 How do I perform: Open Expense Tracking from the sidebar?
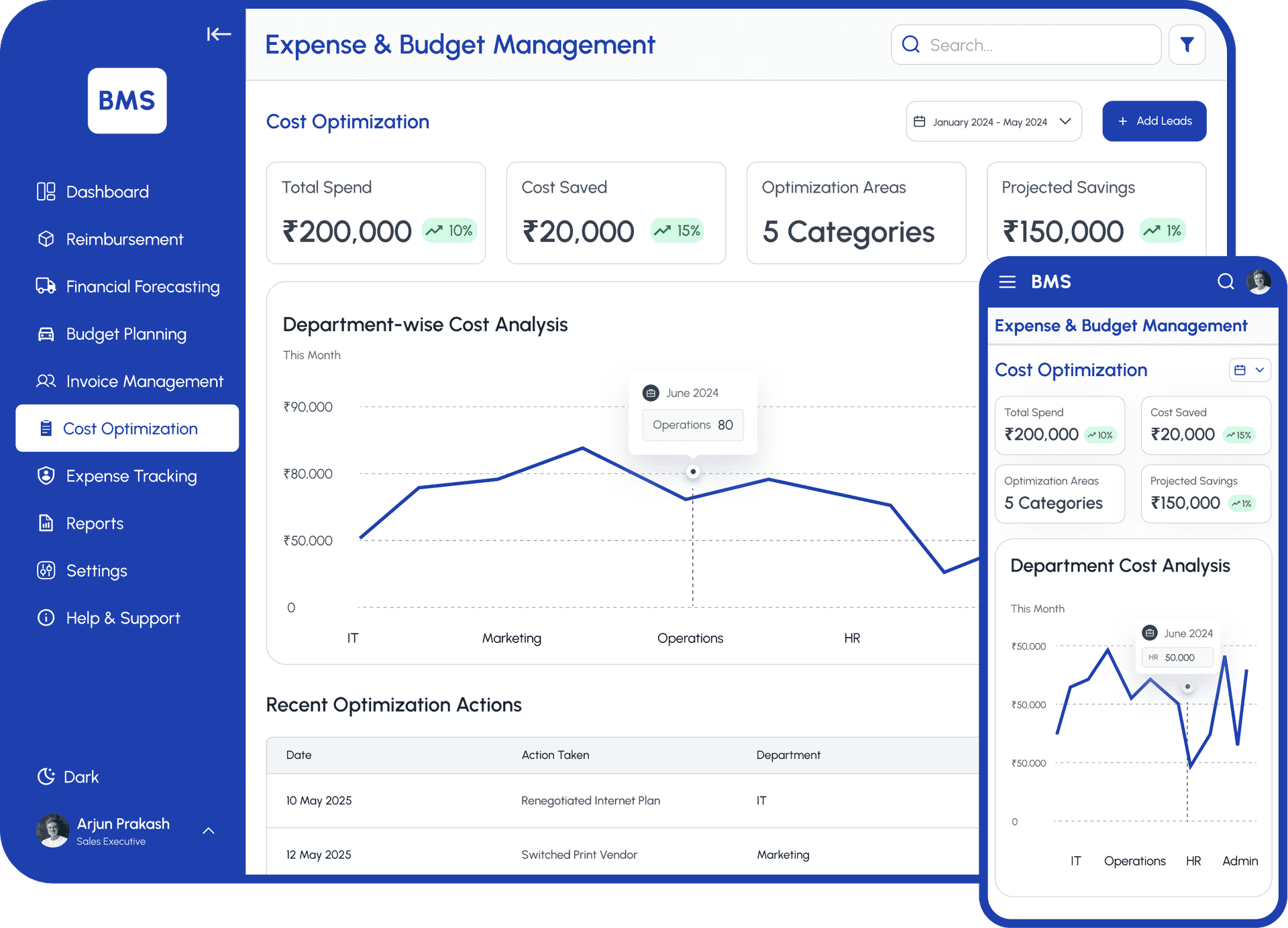pyautogui.click(x=46, y=475)
